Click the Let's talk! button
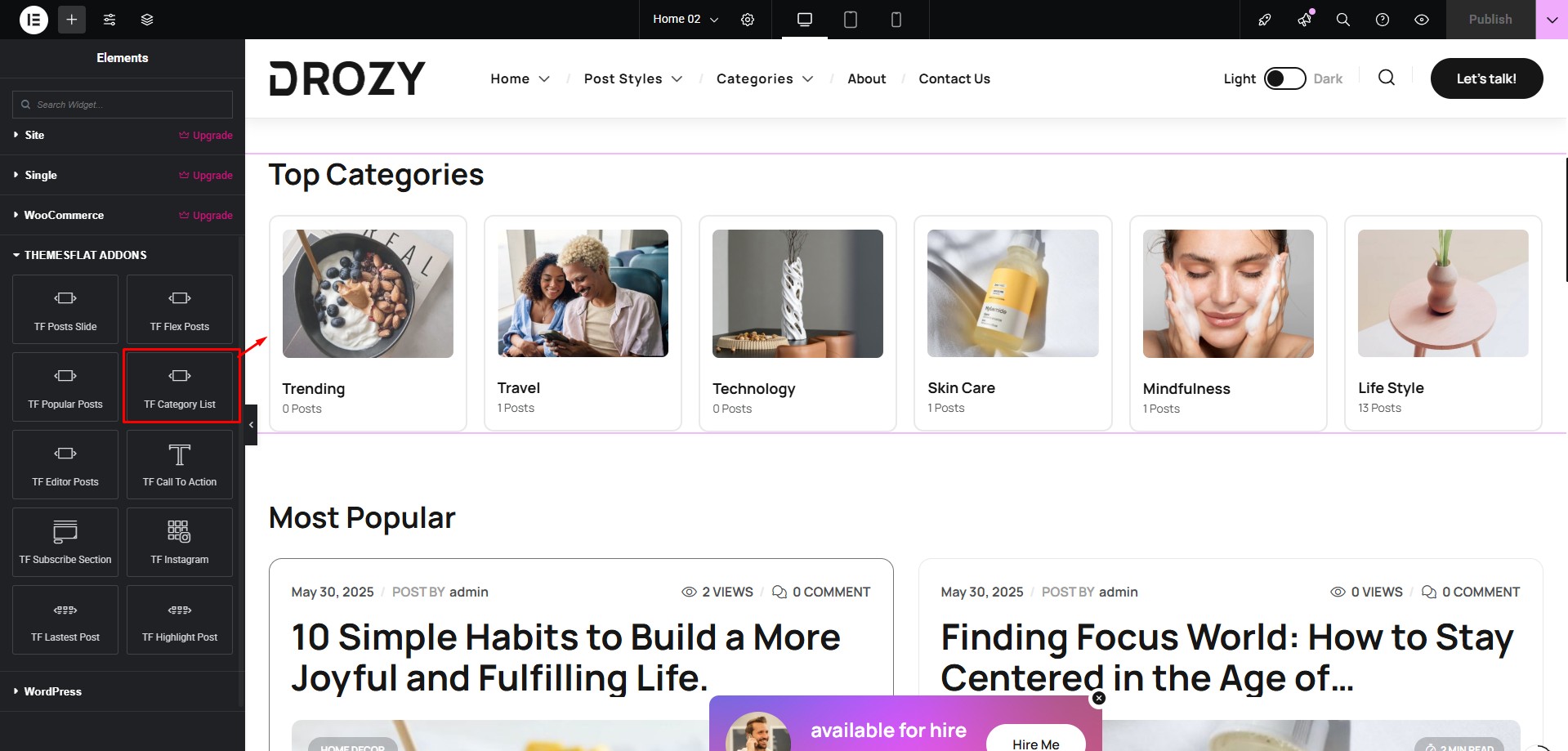 [x=1486, y=78]
